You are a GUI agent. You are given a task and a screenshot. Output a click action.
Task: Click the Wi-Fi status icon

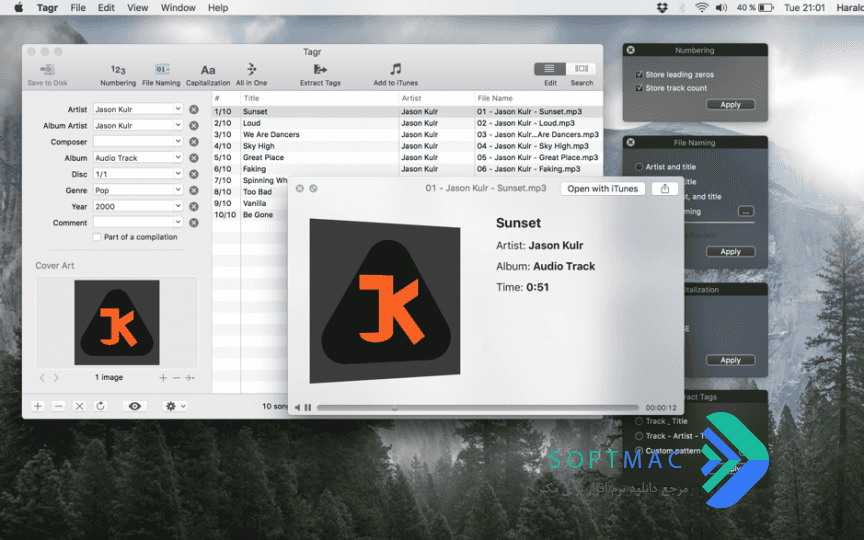pyautogui.click(x=701, y=8)
